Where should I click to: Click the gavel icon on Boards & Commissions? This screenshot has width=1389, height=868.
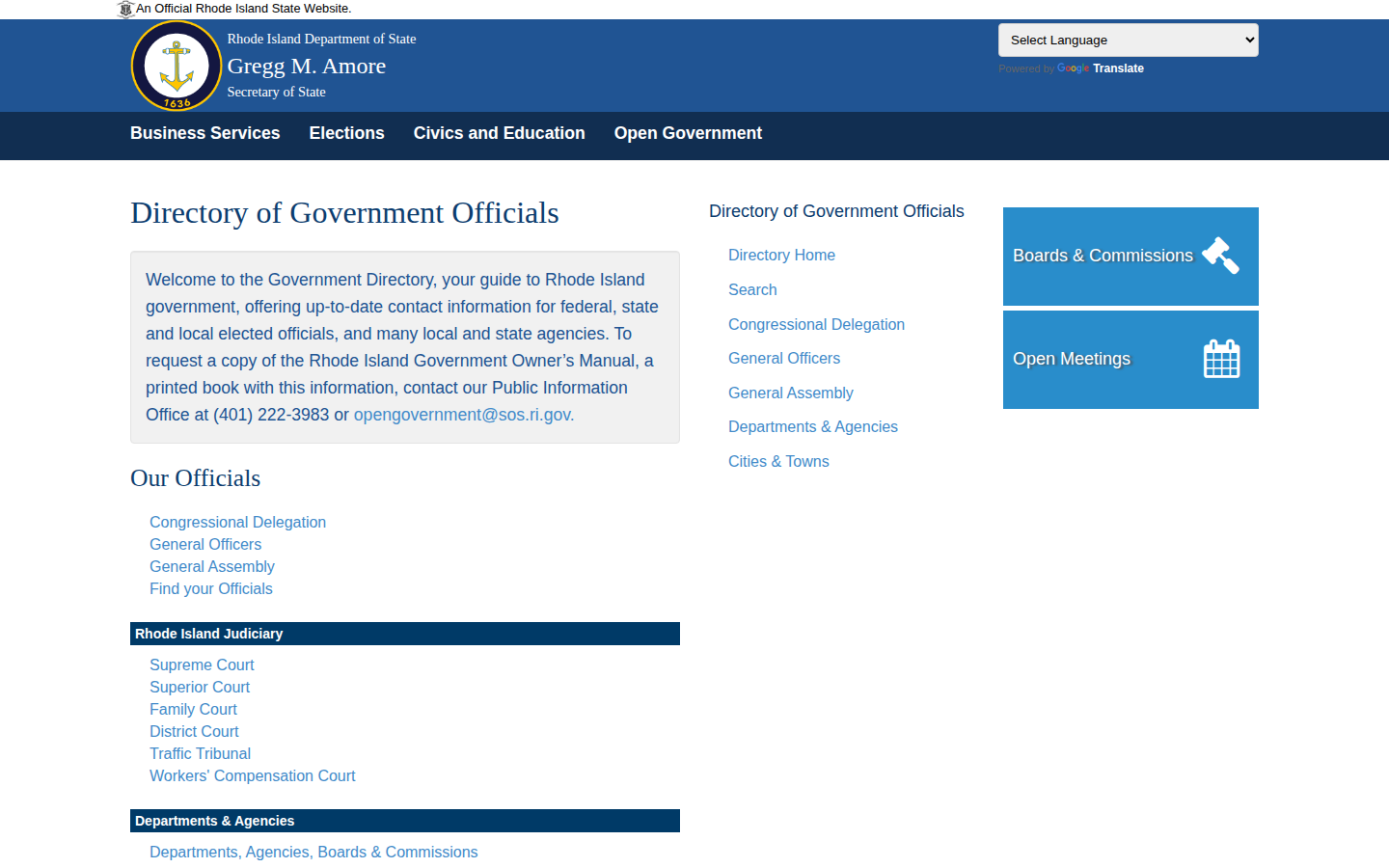tap(1221, 256)
